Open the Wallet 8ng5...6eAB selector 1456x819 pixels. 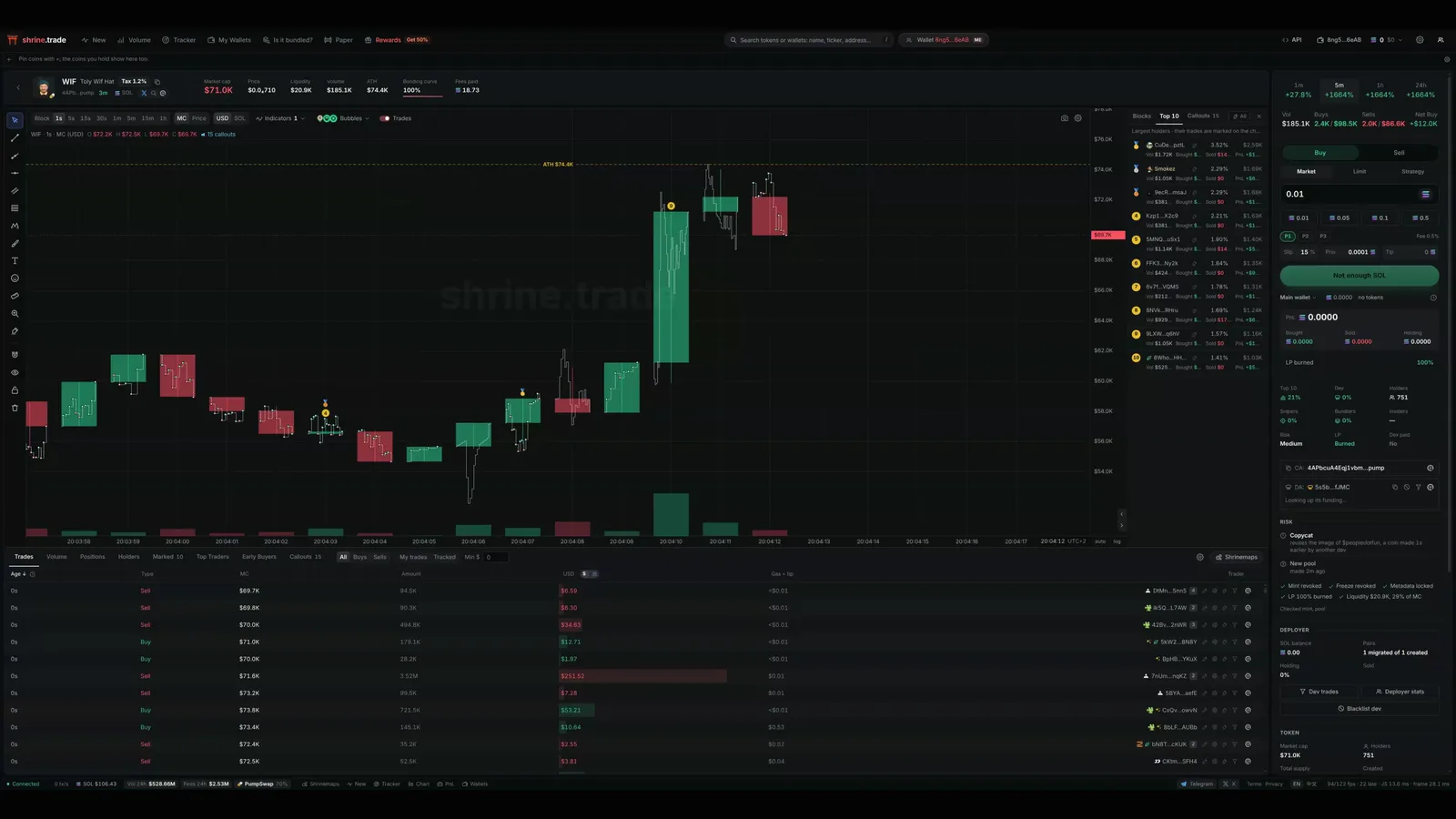[943, 40]
